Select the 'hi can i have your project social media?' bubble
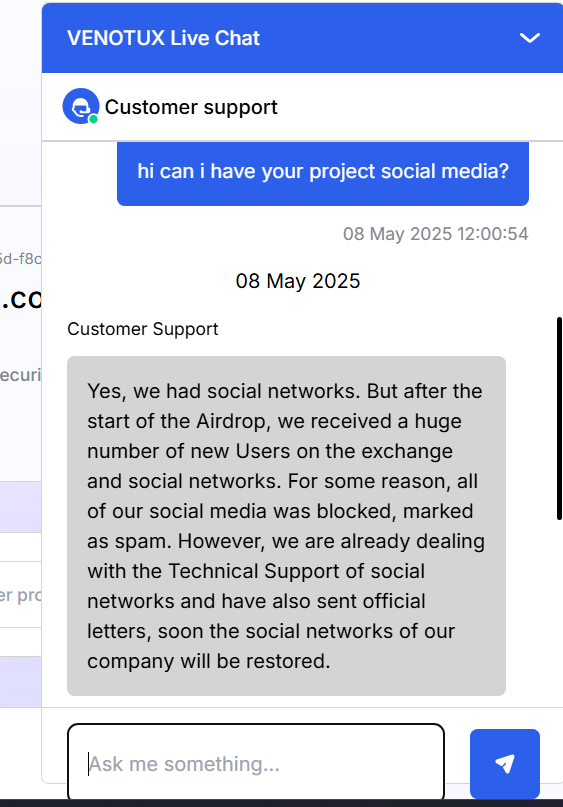 (x=323, y=172)
